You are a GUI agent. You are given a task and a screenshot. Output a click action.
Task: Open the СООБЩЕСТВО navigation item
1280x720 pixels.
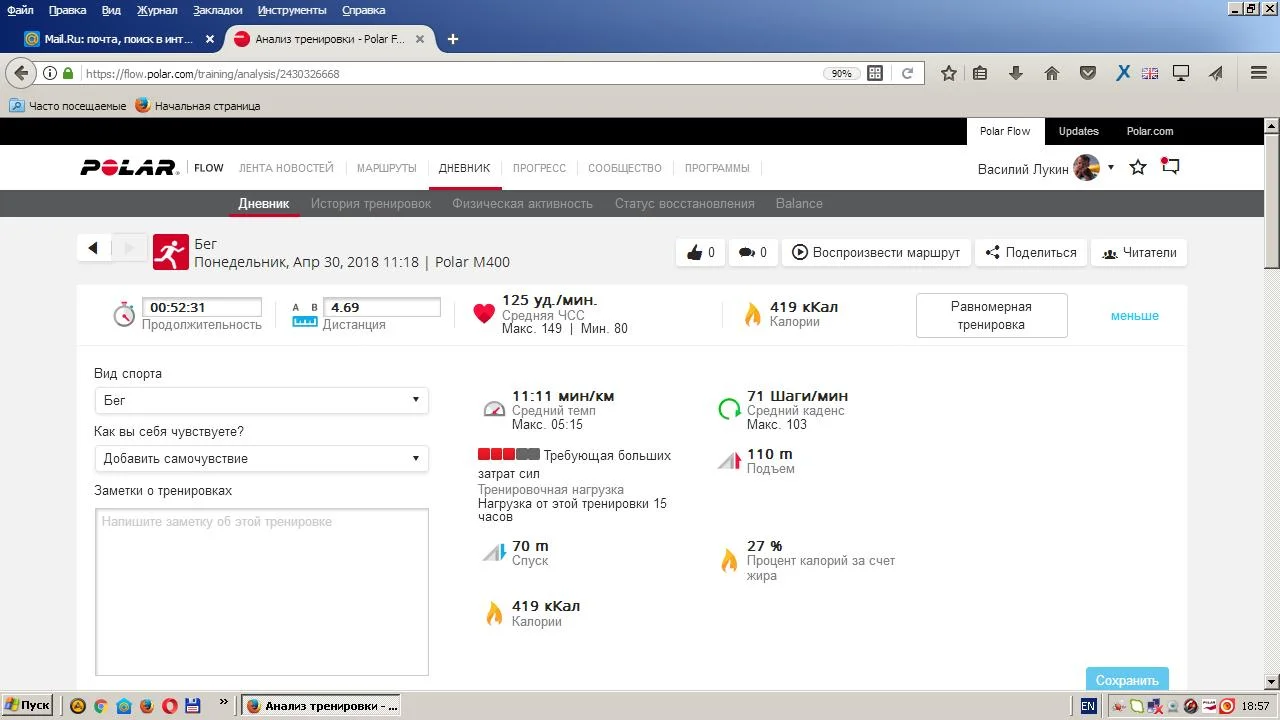625,168
